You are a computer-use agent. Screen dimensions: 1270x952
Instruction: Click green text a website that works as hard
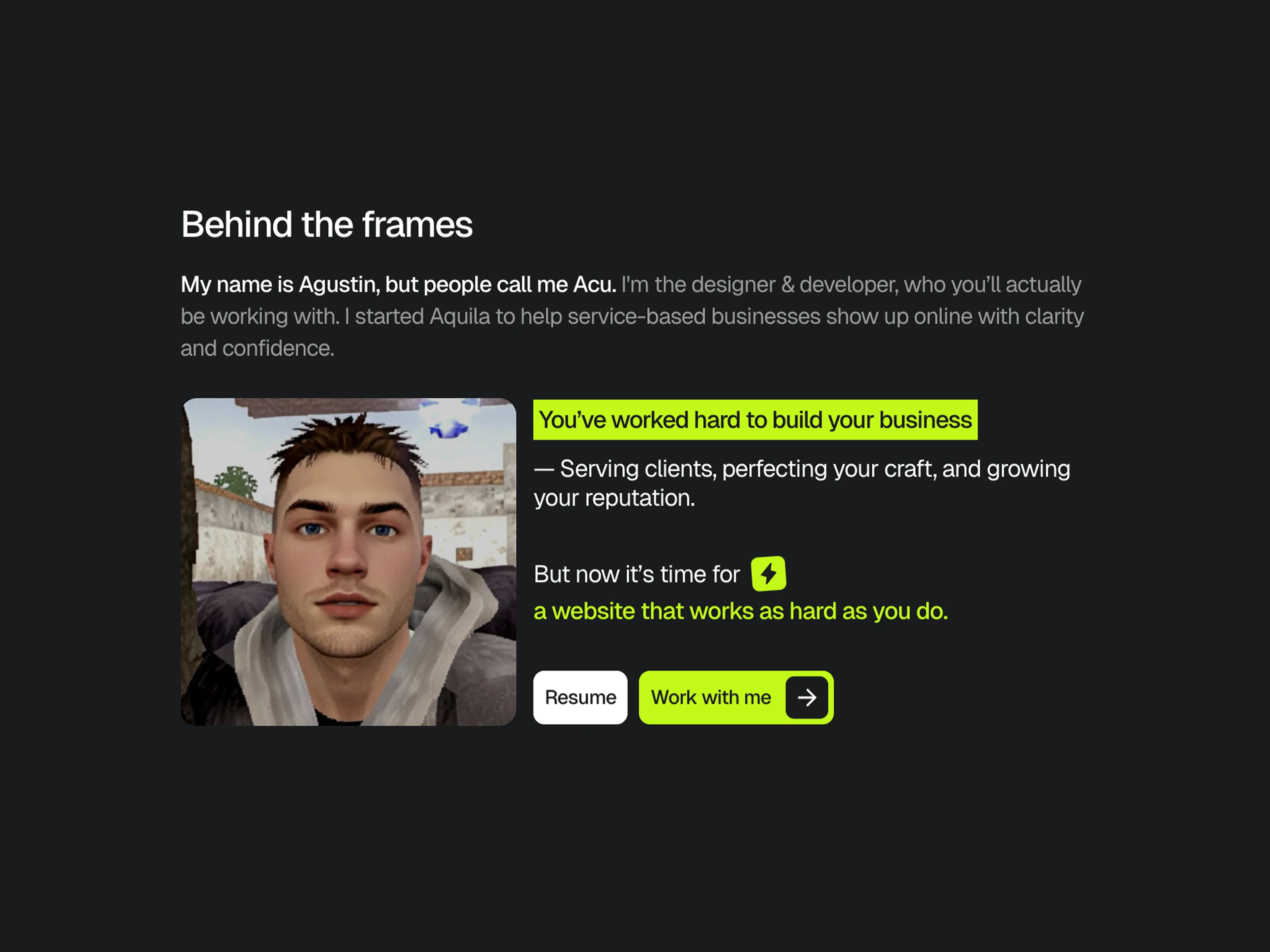point(741,611)
